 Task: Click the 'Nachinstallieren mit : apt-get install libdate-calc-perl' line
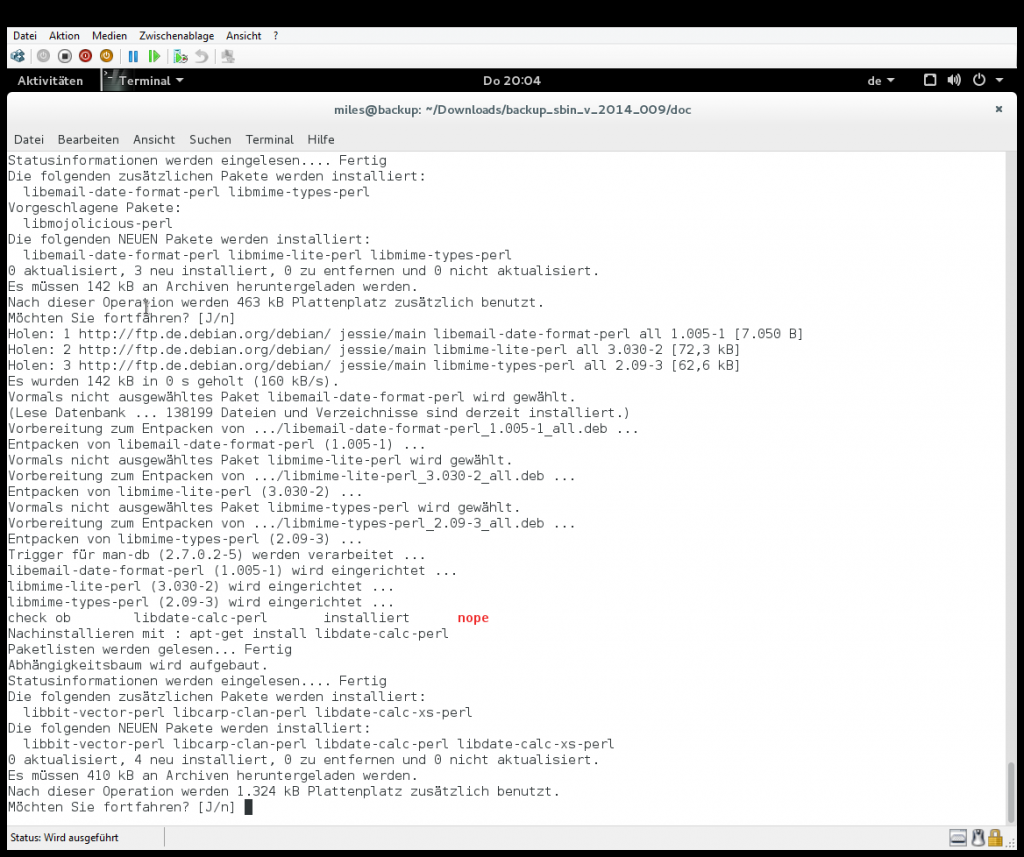tap(228, 634)
